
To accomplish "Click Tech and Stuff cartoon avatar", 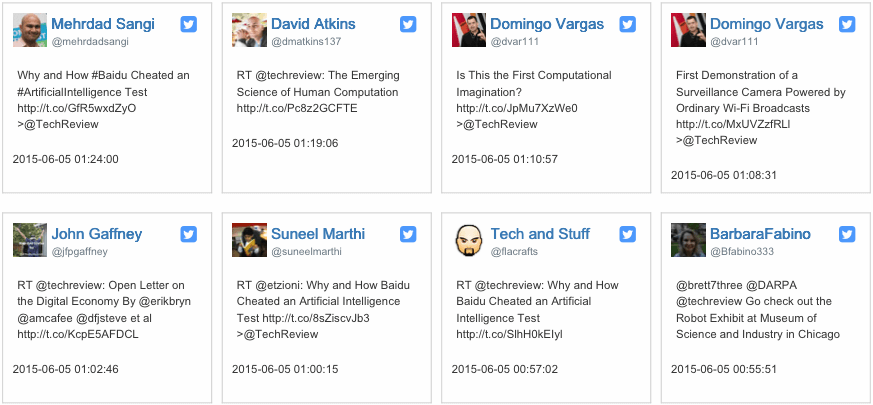I will (469, 240).
